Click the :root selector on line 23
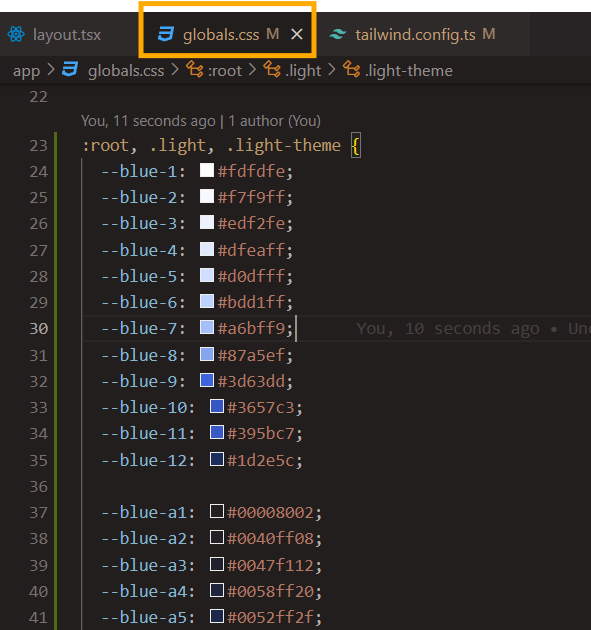 click(x=106, y=145)
